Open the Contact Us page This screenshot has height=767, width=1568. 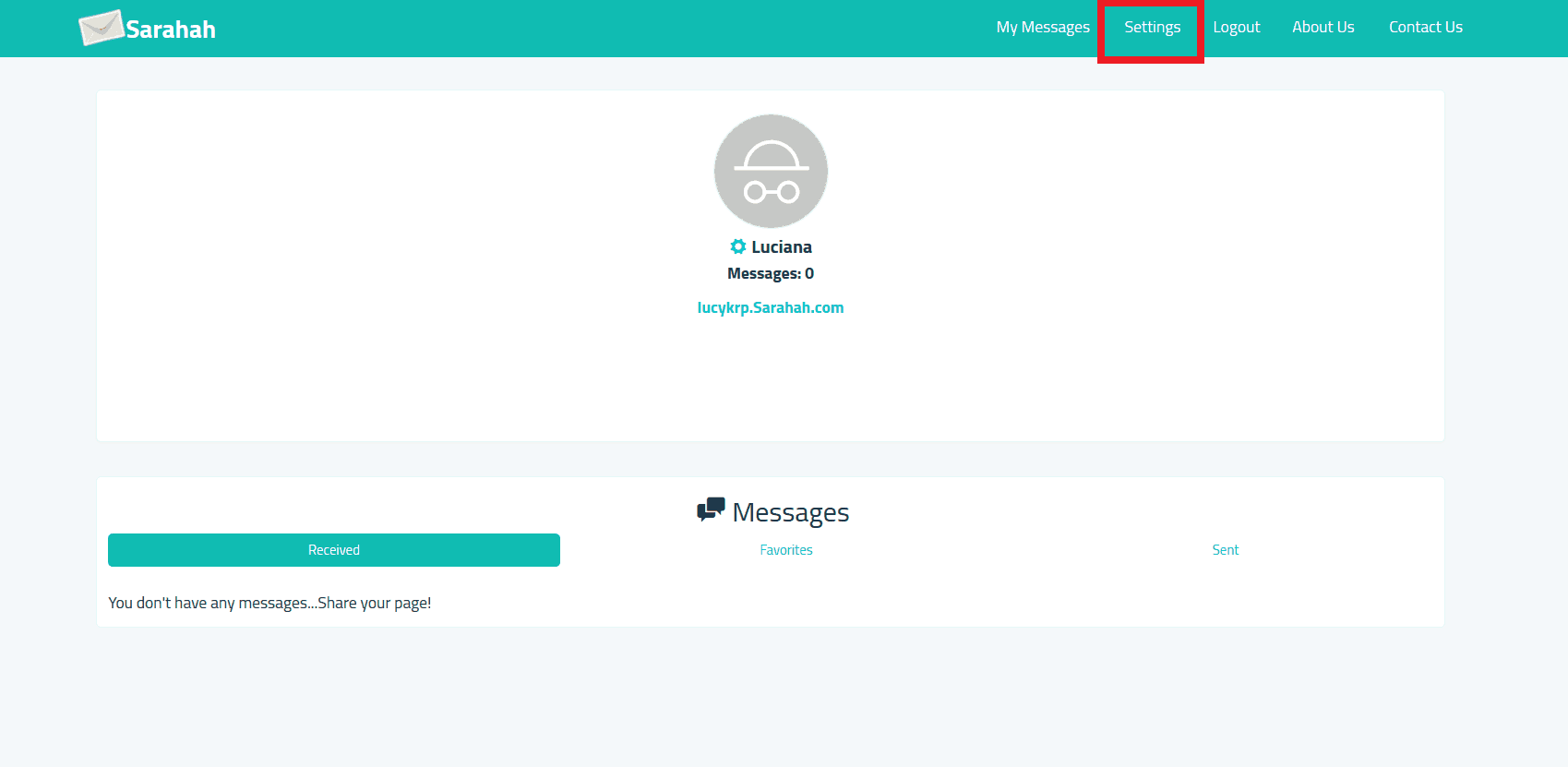pyautogui.click(x=1425, y=28)
